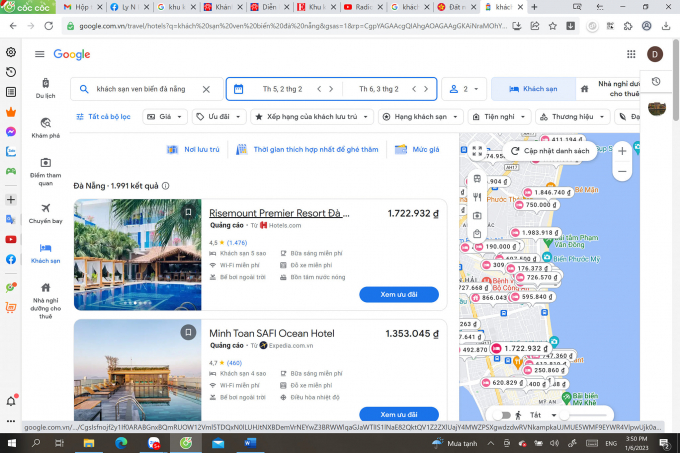
Task: Open the Thương hiệu brand dropdown
Action: coord(572,117)
